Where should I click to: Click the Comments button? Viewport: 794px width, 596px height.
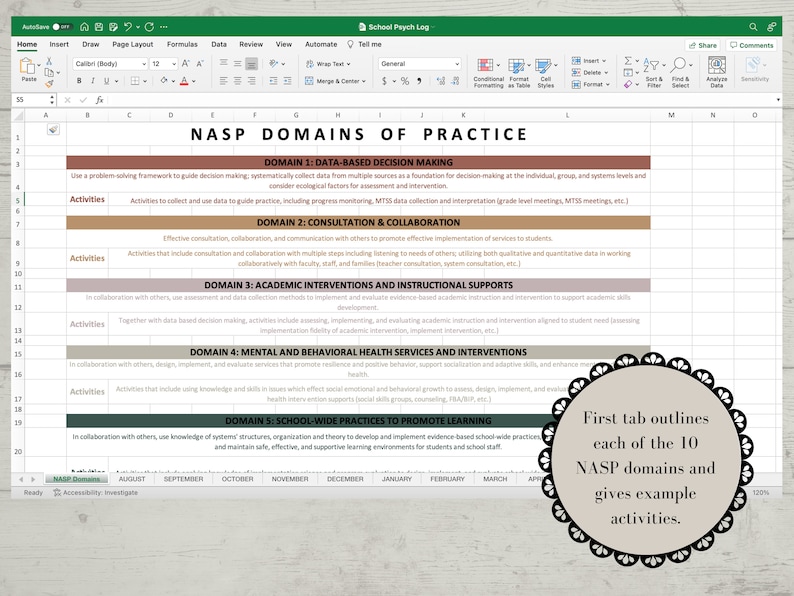[x=751, y=45]
